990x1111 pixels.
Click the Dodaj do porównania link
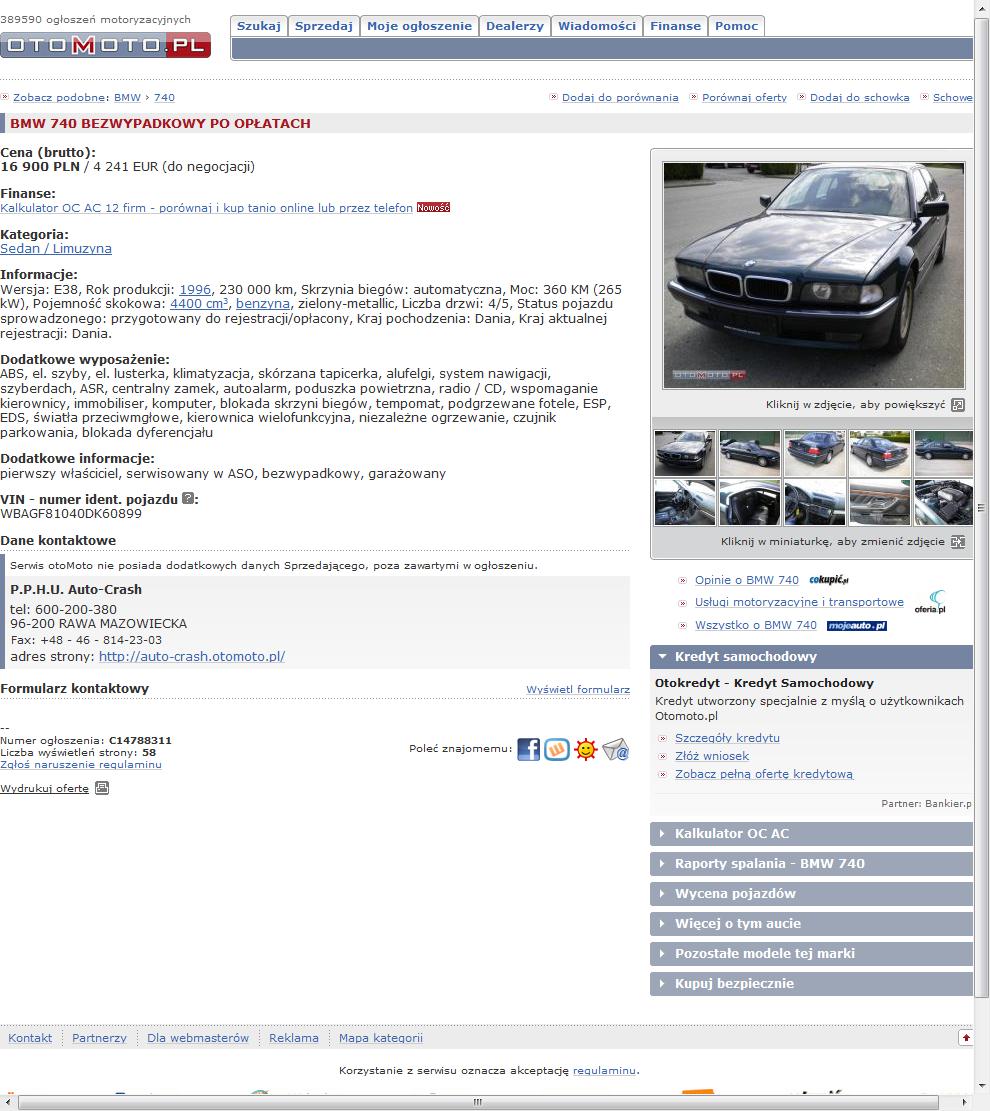[x=620, y=98]
